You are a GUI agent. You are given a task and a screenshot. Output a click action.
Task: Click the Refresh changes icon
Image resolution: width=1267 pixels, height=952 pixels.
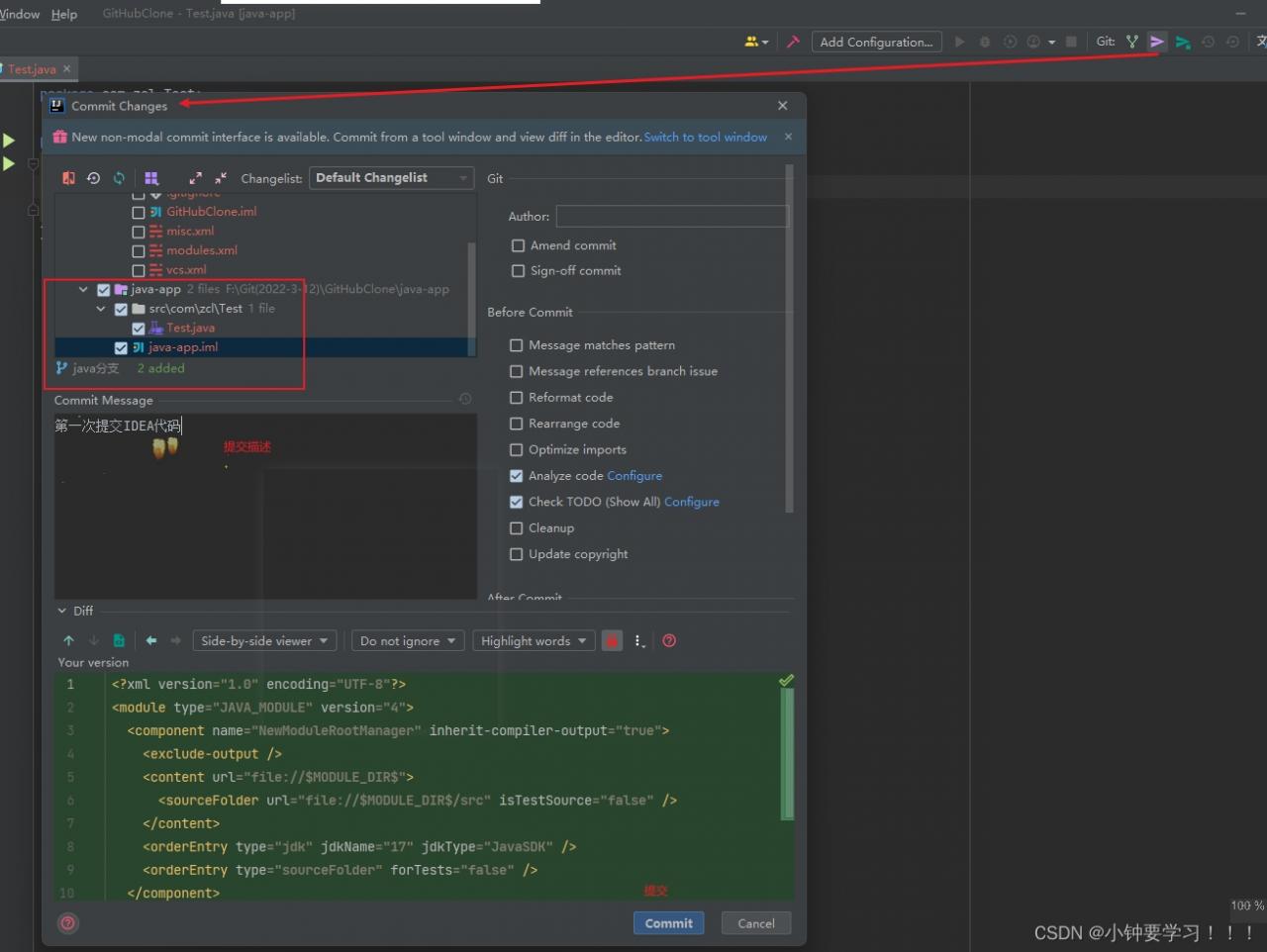point(119,178)
